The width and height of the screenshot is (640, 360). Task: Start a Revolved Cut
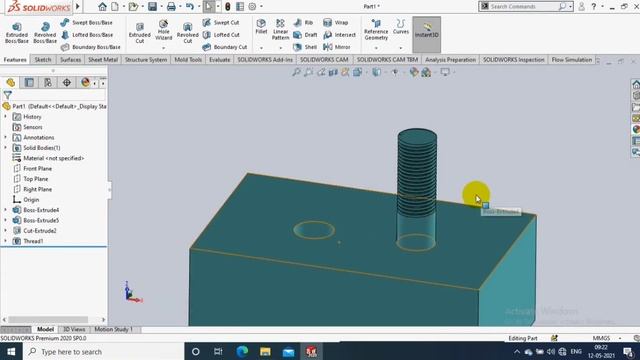(187, 33)
